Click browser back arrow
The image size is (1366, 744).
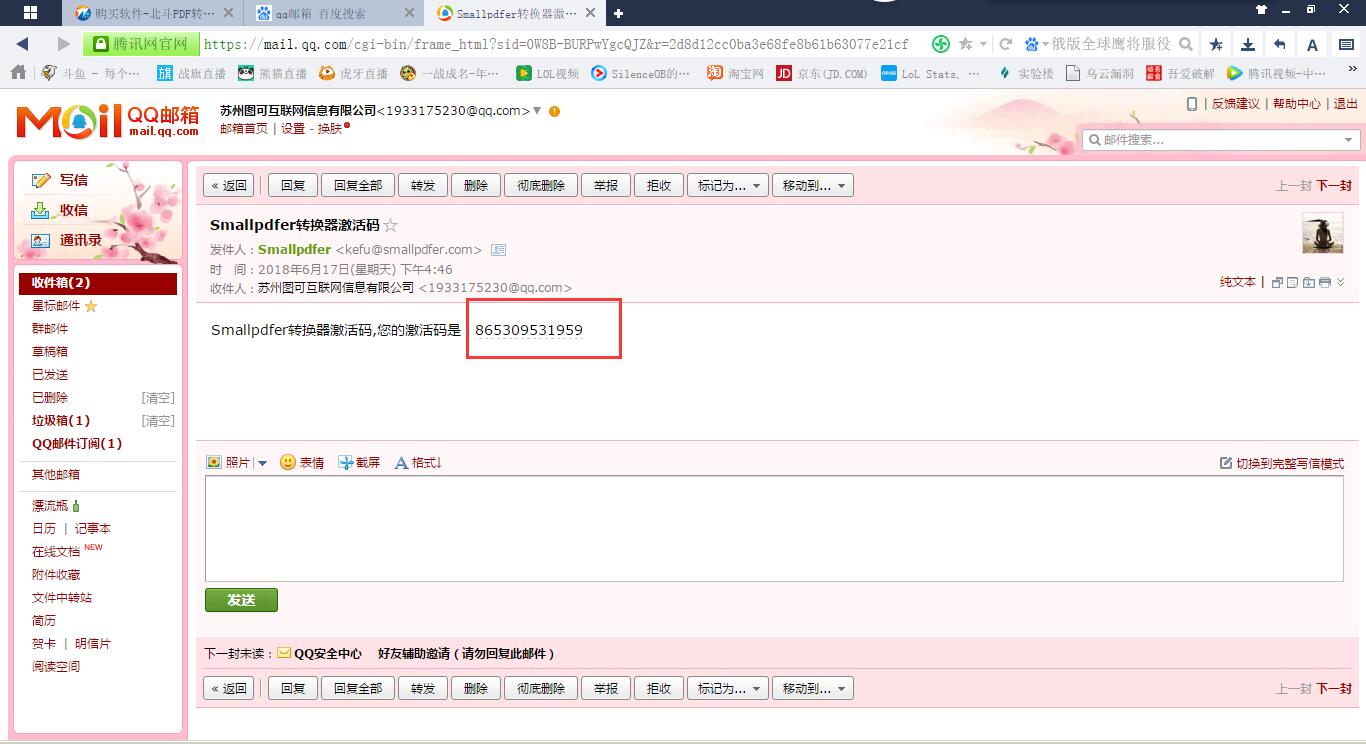tap(23, 44)
